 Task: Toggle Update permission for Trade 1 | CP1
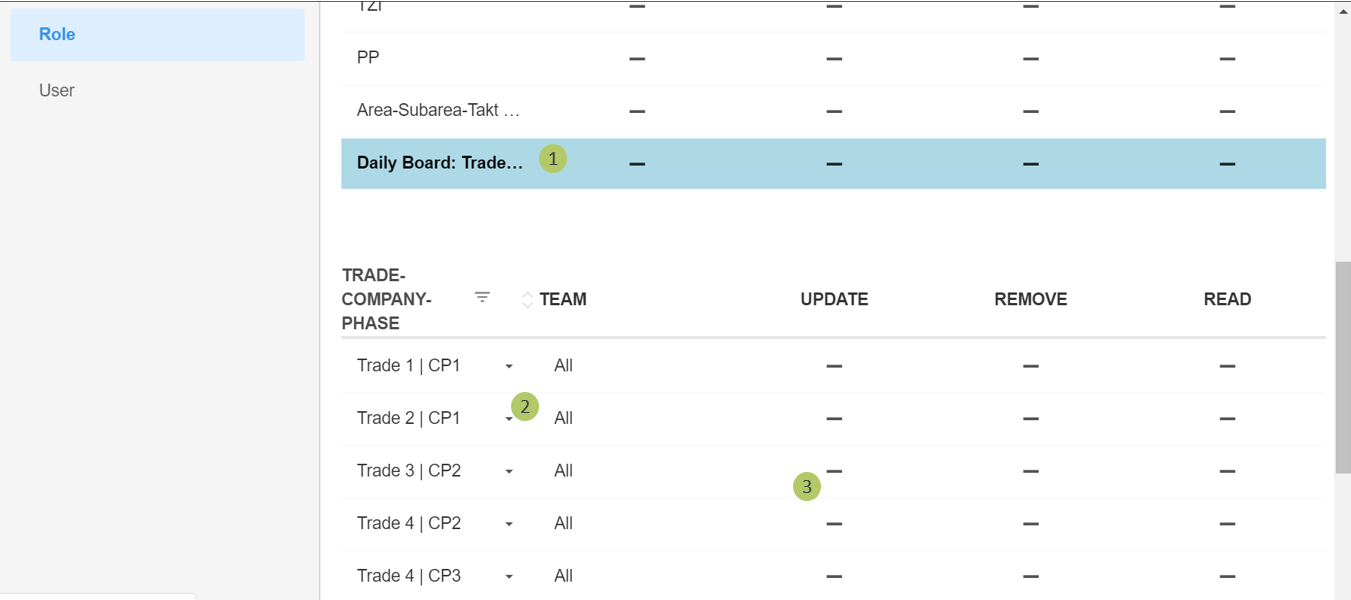coord(834,366)
